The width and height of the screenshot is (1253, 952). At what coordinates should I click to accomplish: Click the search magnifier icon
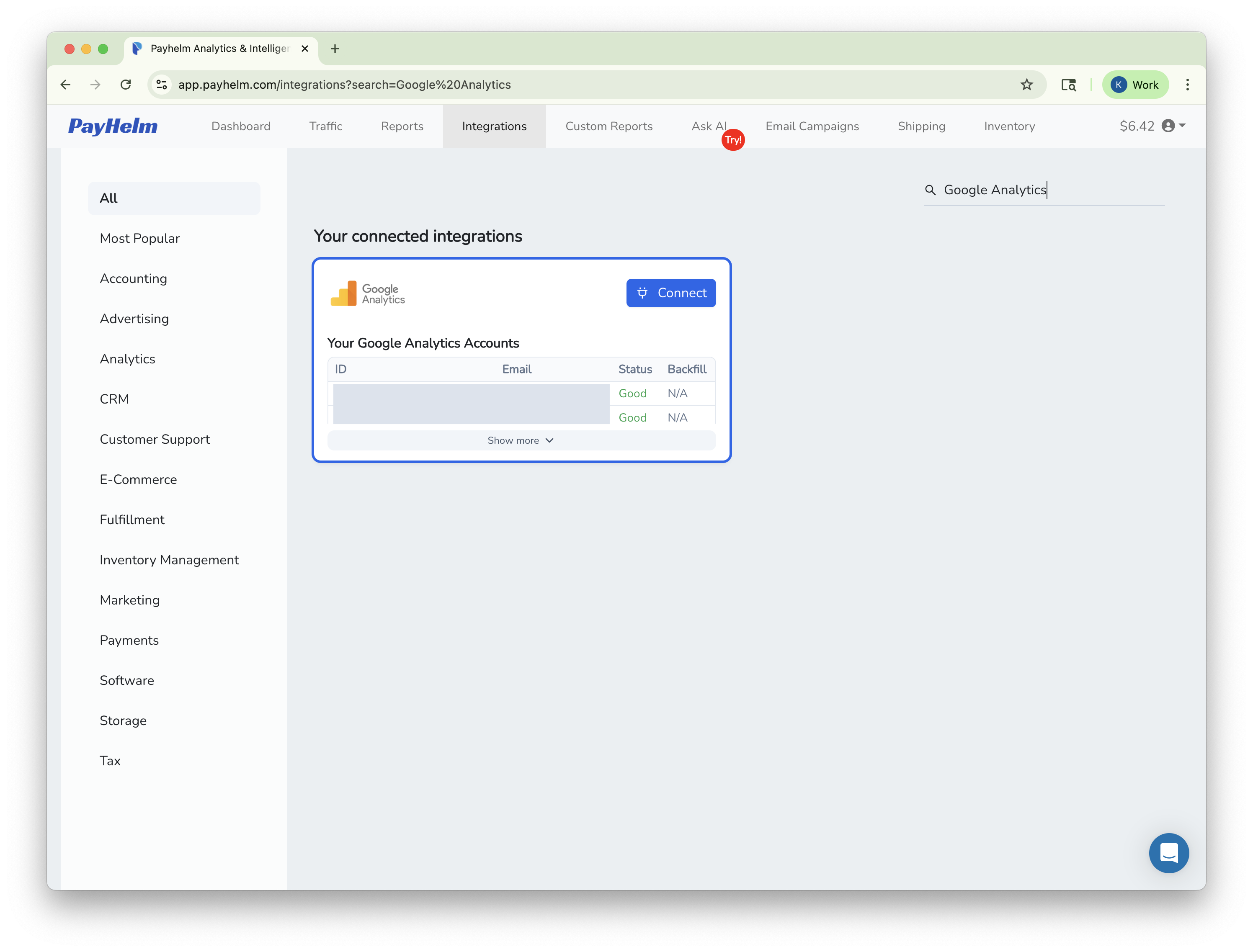click(930, 190)
